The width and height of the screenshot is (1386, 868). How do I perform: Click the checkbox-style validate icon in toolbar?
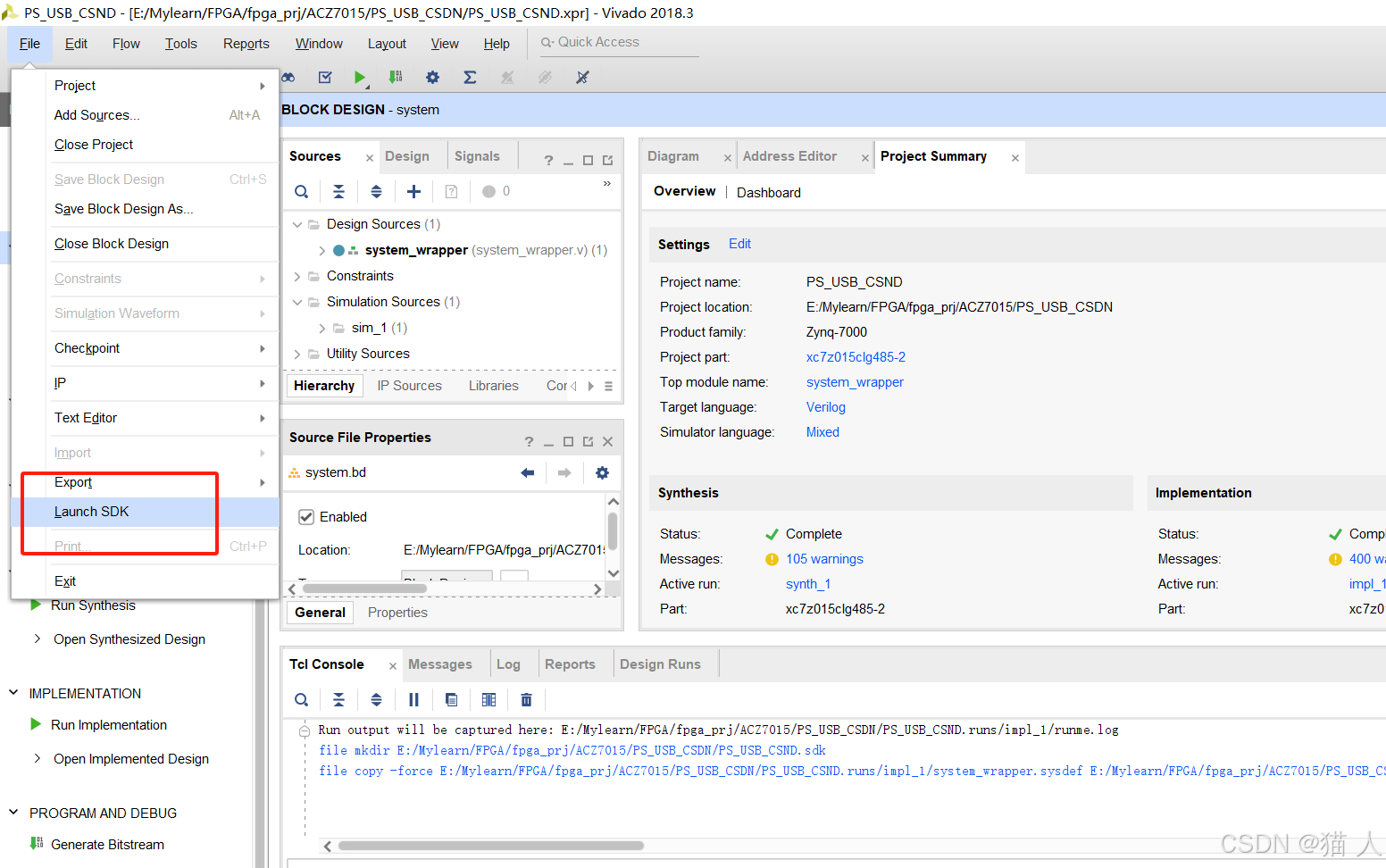coord(325,78)
